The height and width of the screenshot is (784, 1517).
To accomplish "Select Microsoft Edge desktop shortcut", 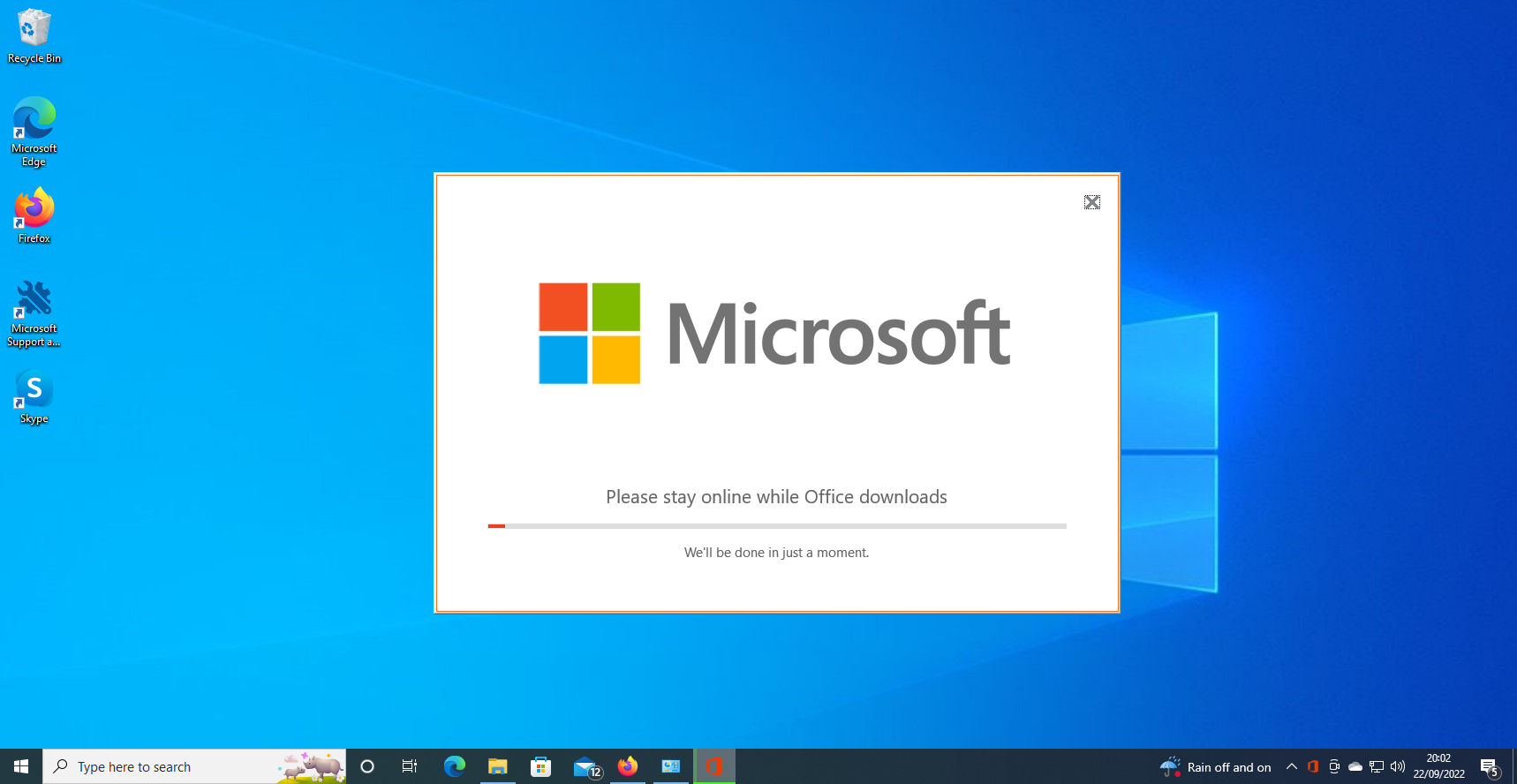I will tap(34, 132).
